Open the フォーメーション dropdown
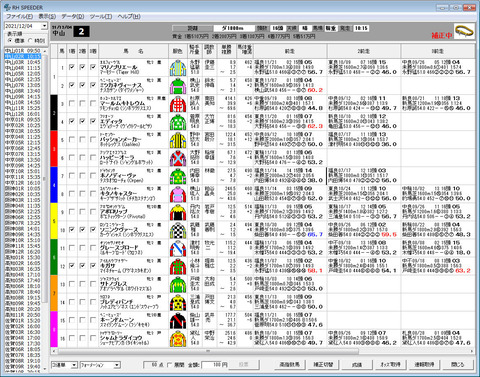 tap(117, 365)
